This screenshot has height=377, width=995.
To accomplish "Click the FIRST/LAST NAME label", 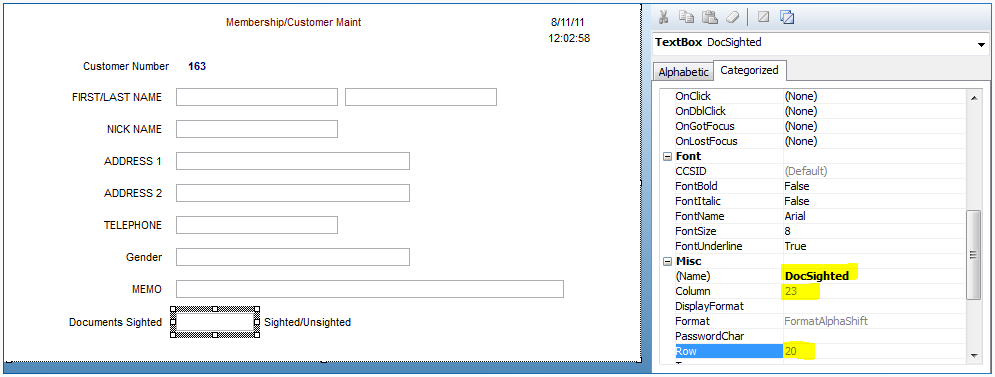I will tap(117, 97).
